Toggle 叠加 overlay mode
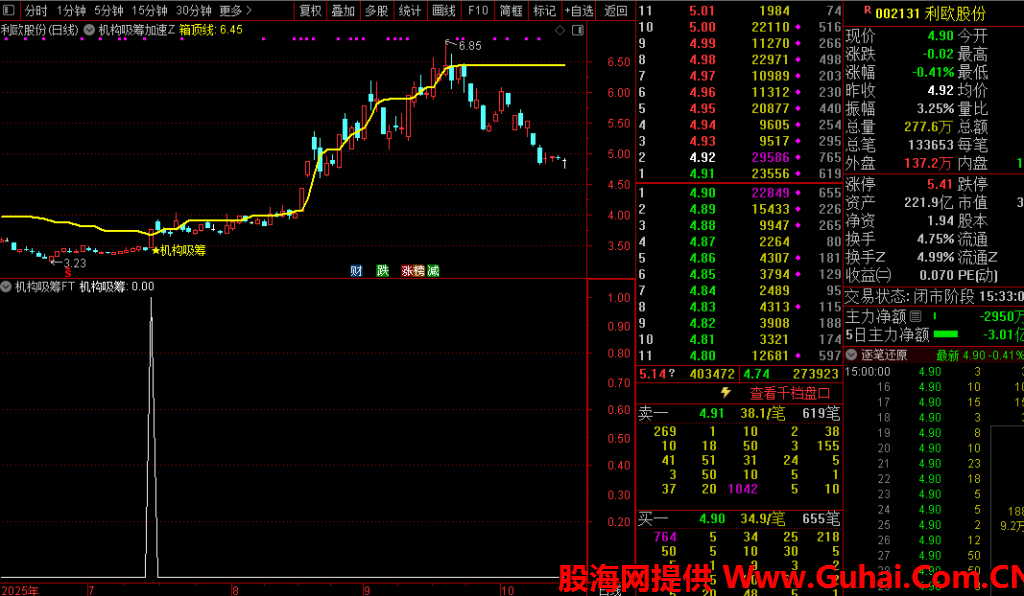The width and height of the screenshot is (1024, 596). pyautogui.click(x=343, y=10)
